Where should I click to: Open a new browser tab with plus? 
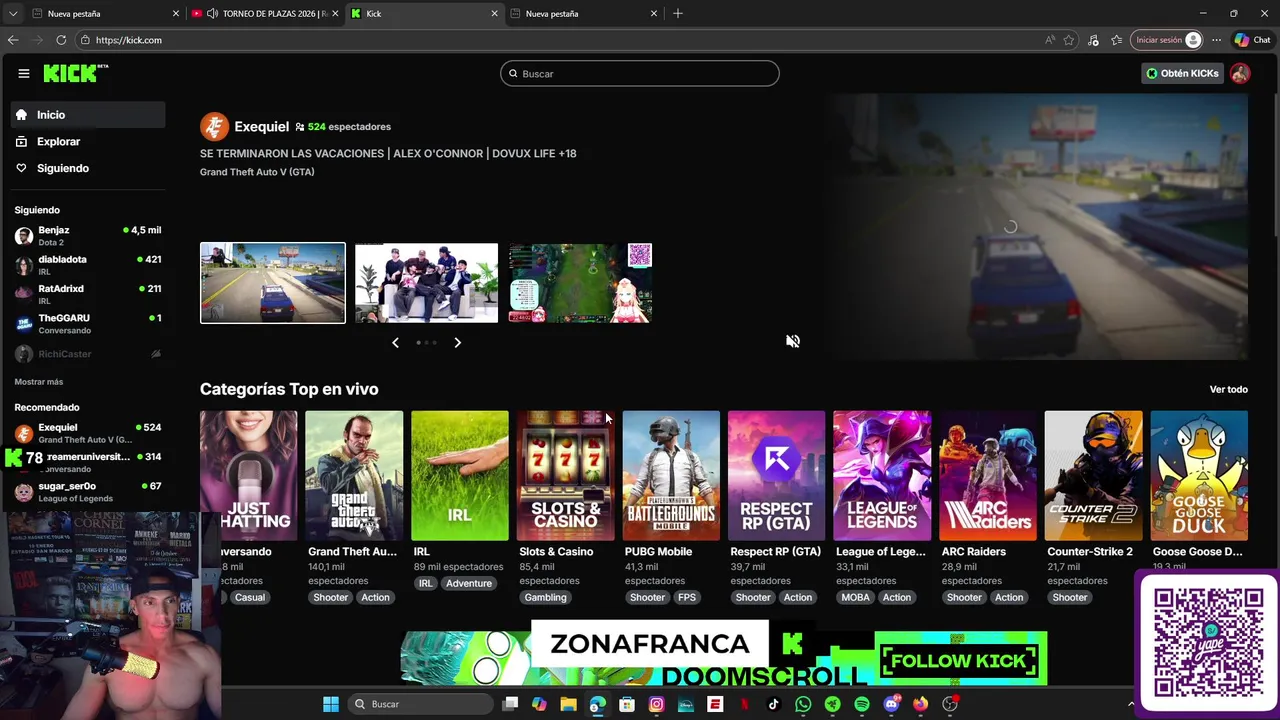point(678,14)
